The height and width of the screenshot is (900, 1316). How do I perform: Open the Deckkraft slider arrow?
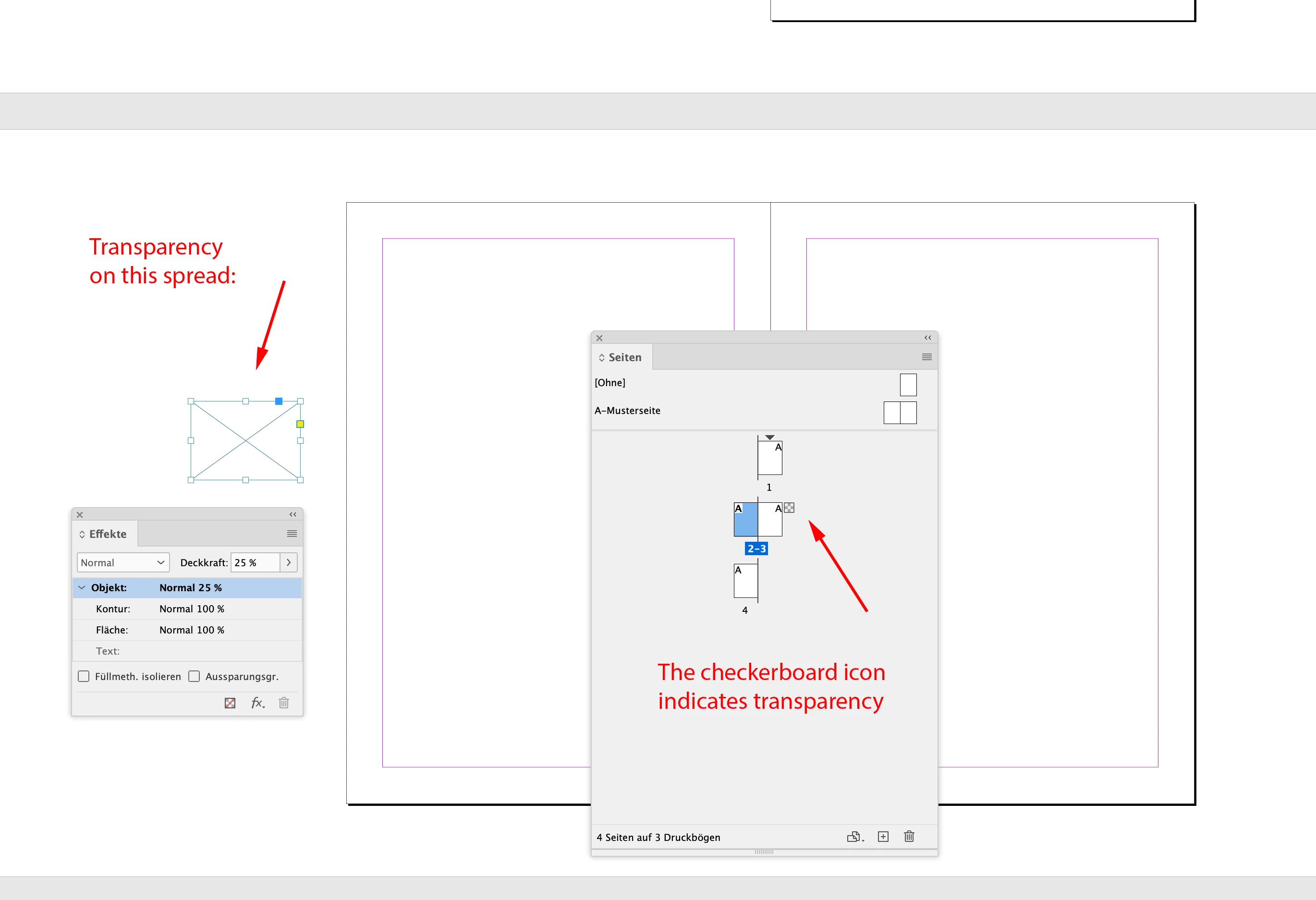point(289,562)
